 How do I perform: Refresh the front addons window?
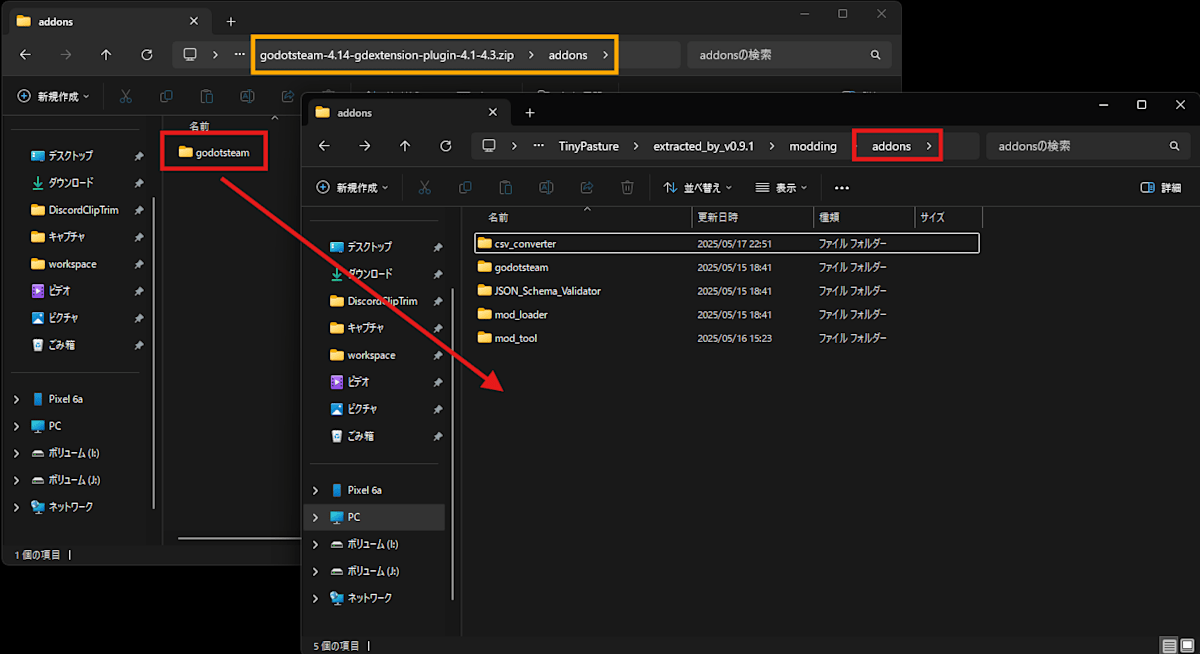pos(446,146)
